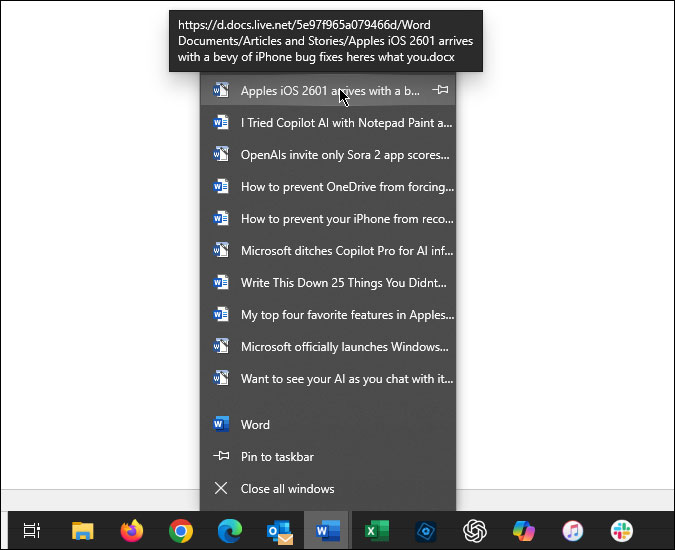Click the Excel icon in the taskbar
Viewport: 675px width, 550px height.
coord(376,531)
